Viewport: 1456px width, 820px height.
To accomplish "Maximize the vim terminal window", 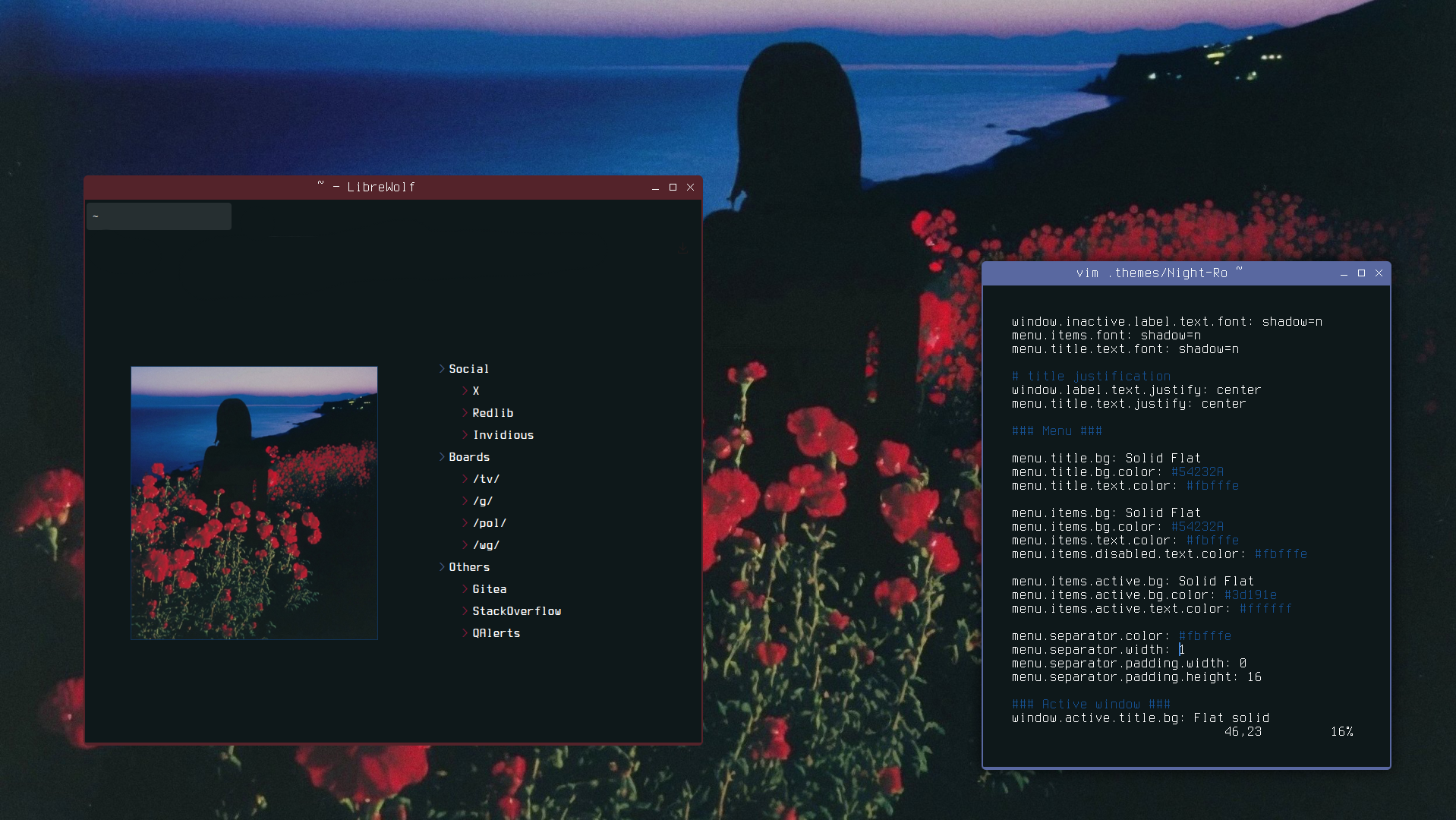I will [1361, 273].
